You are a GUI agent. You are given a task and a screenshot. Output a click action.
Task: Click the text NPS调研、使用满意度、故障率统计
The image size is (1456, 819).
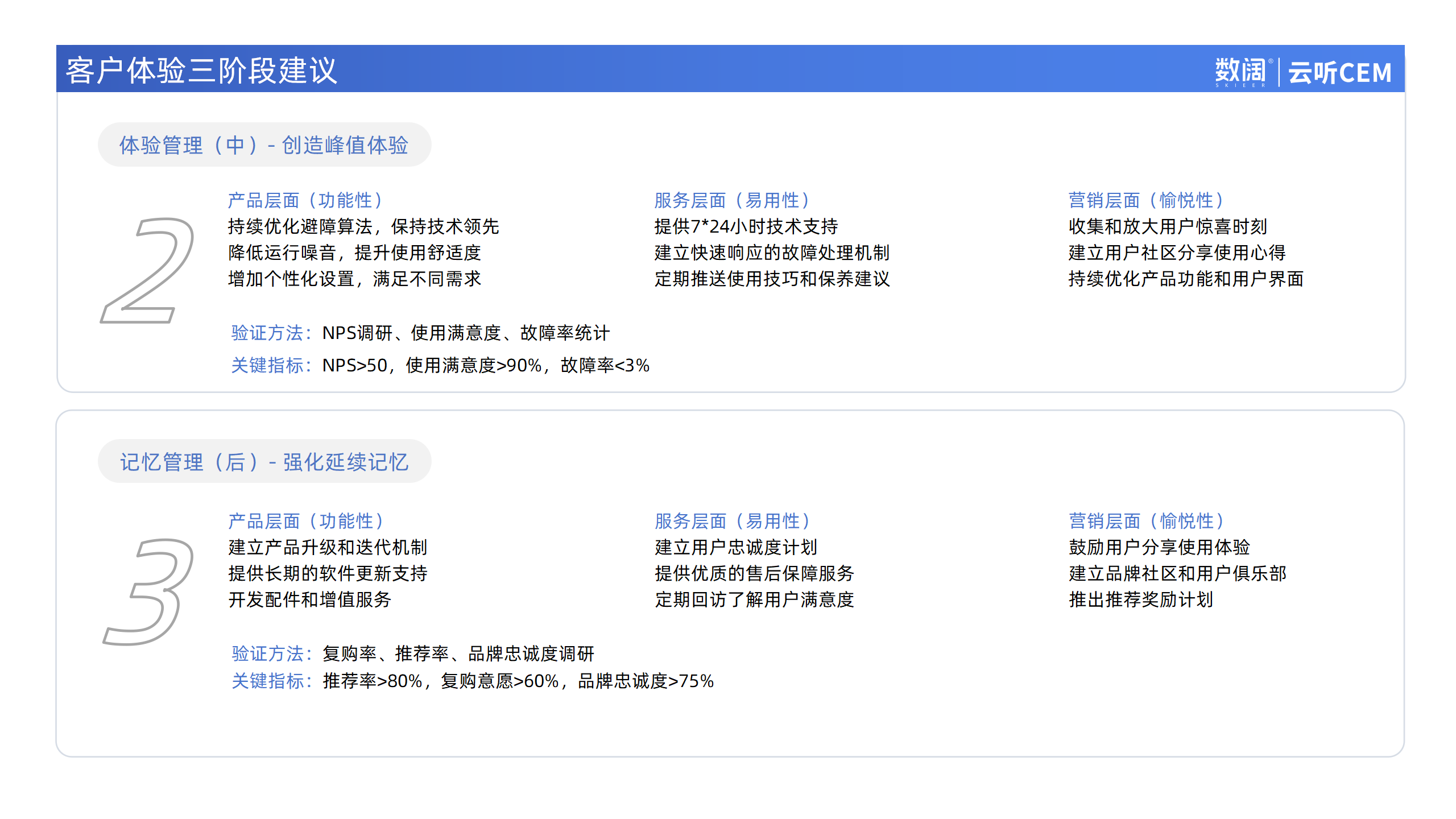point(466,333)
